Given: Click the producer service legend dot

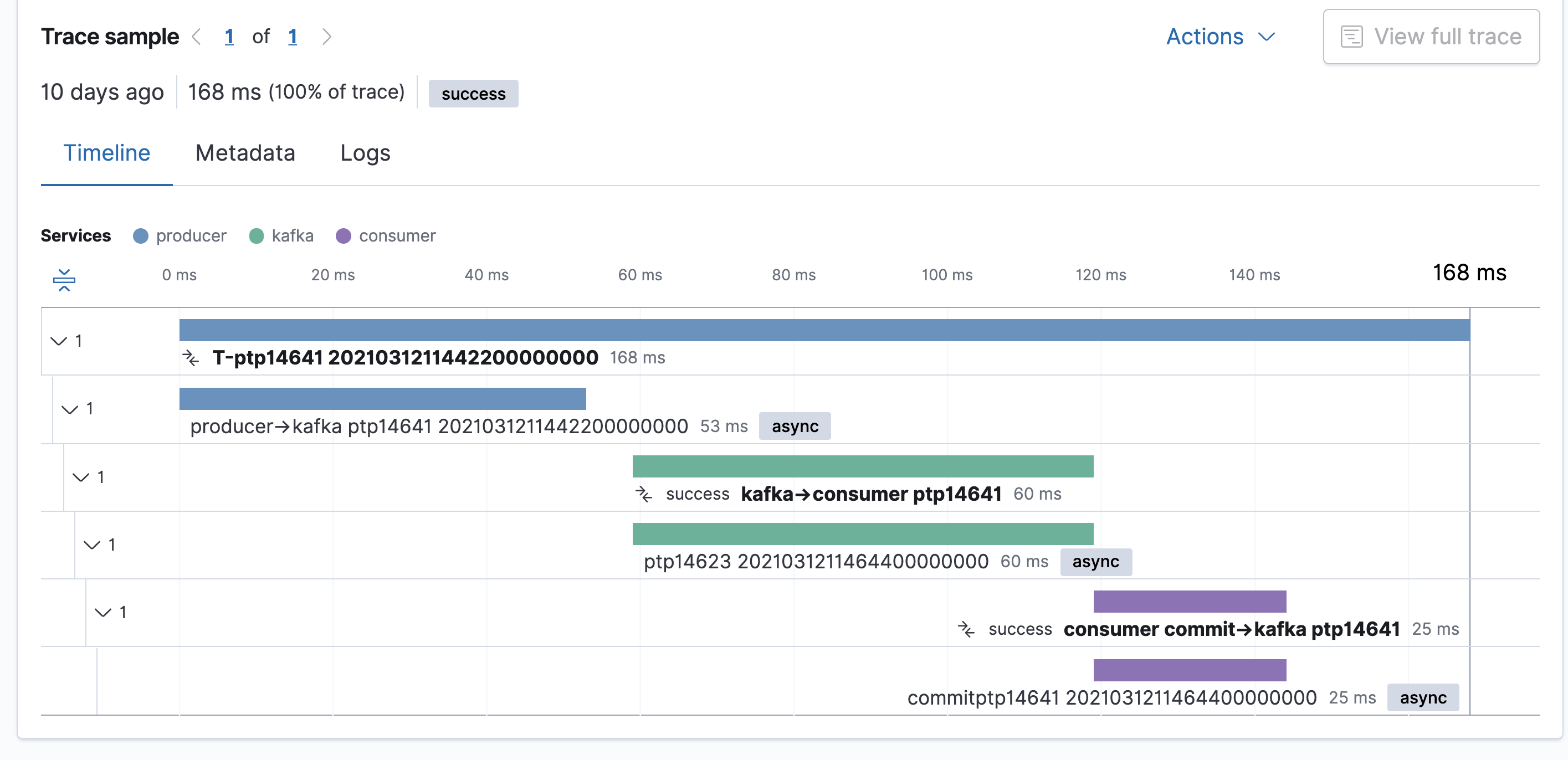Looking at the screenshot, I should (141, 236).
